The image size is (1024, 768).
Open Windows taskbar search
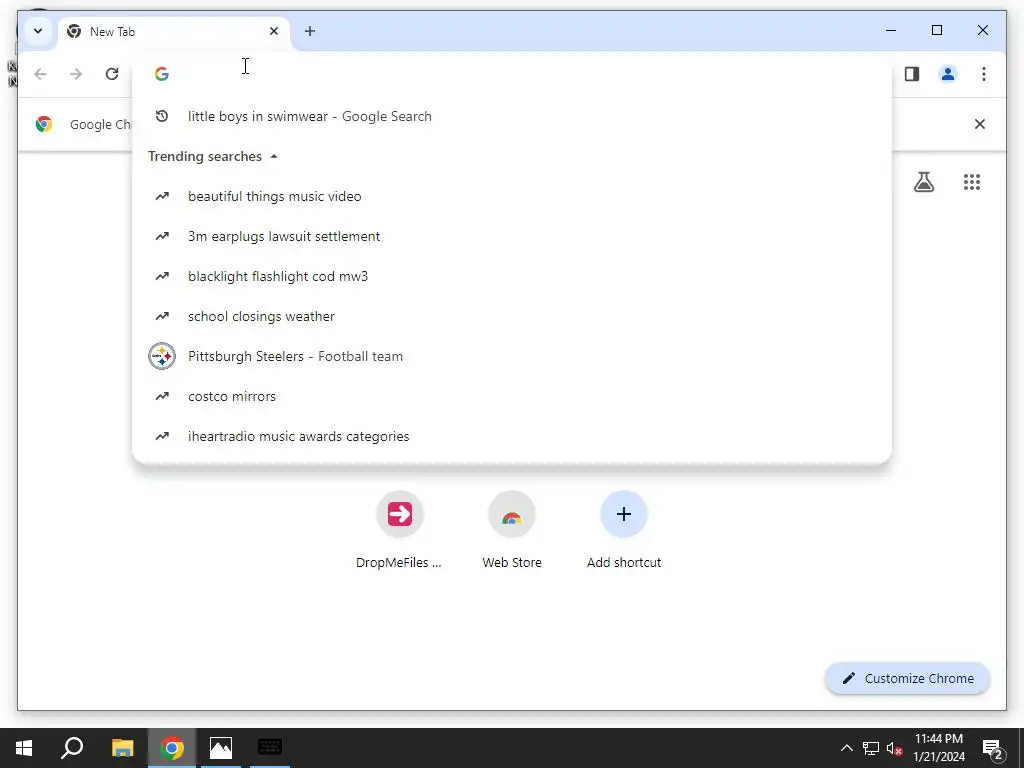[x=72, y=748]
